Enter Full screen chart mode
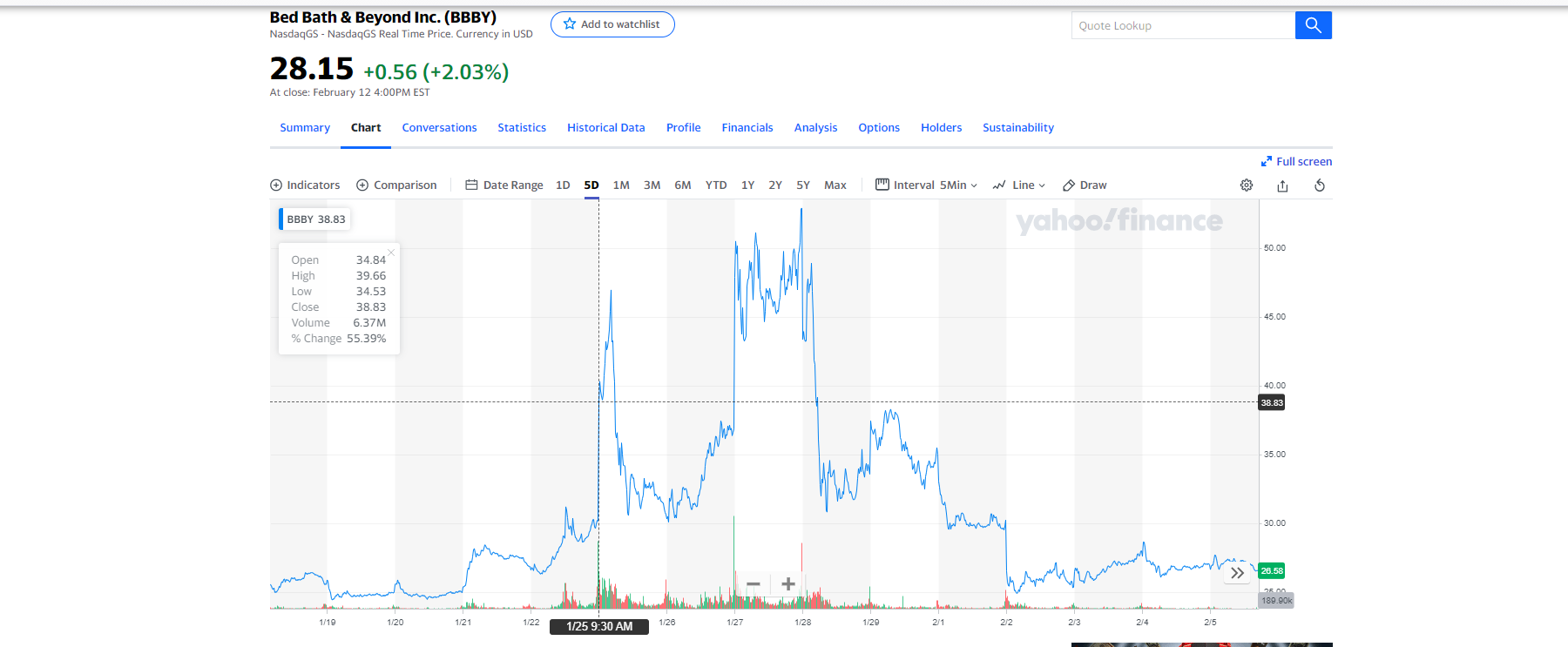This screenshot has height=647, width=1568. click(x=1296, y=162)
